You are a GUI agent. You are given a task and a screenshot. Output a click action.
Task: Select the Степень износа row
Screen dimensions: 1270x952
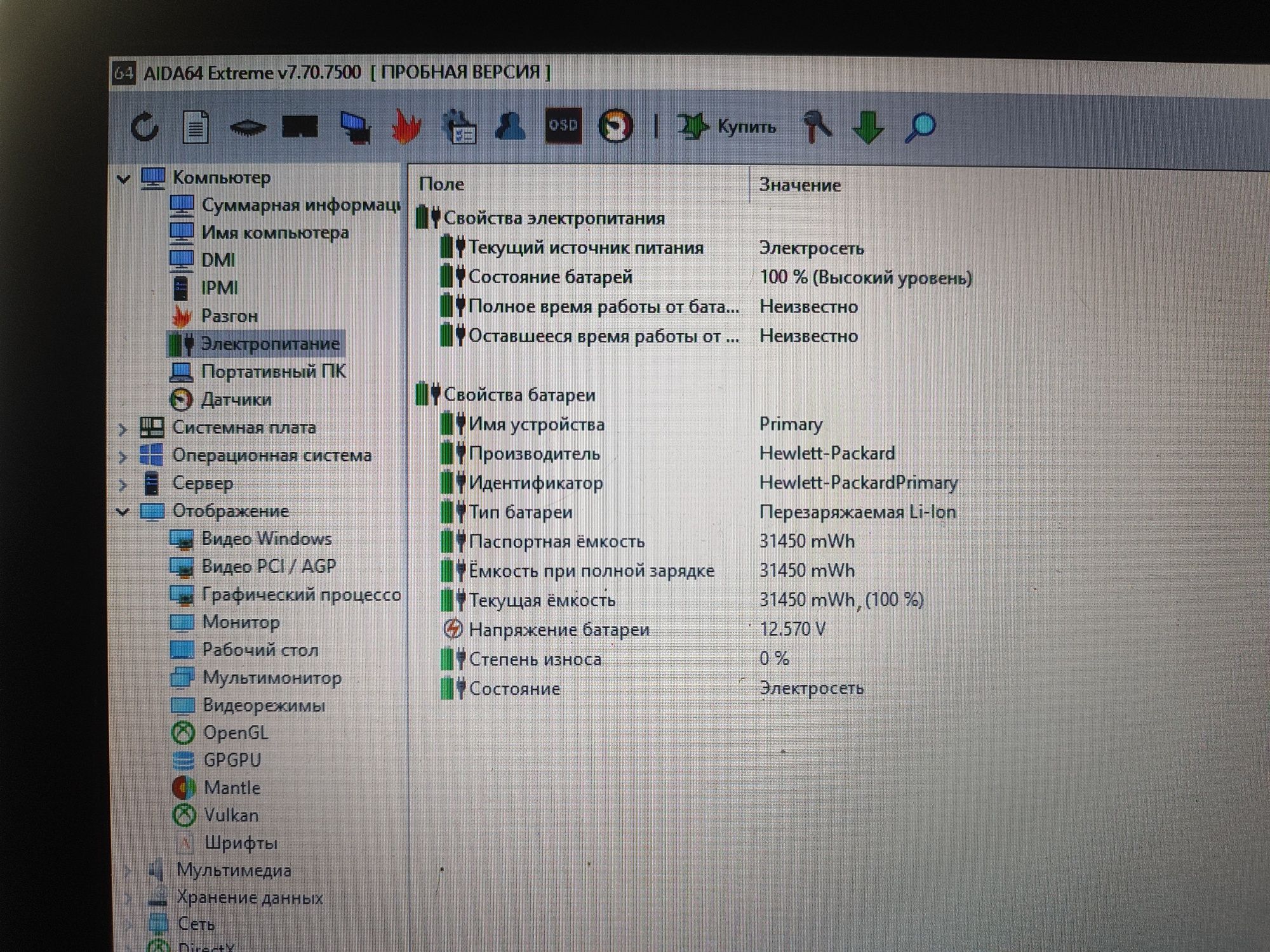pos(615,659)
